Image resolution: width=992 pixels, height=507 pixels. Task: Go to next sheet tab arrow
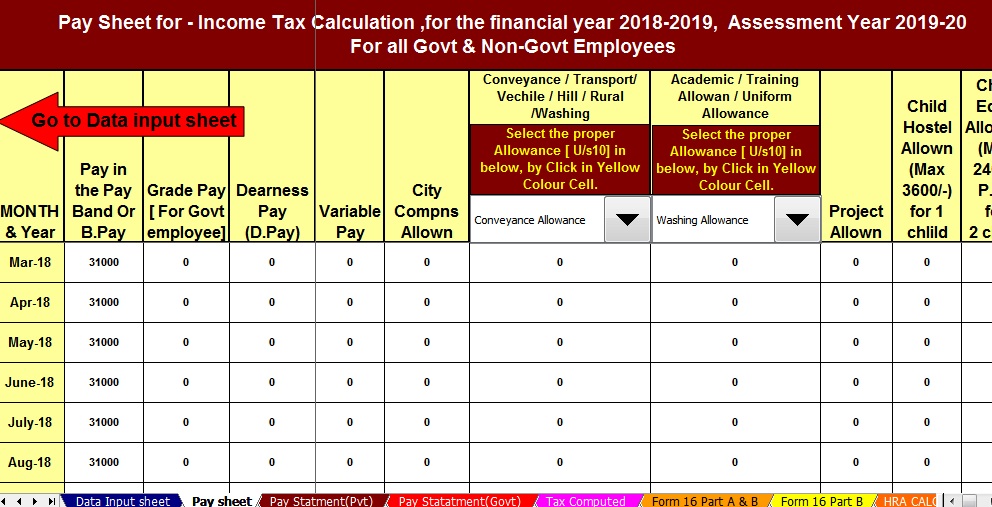35,501
